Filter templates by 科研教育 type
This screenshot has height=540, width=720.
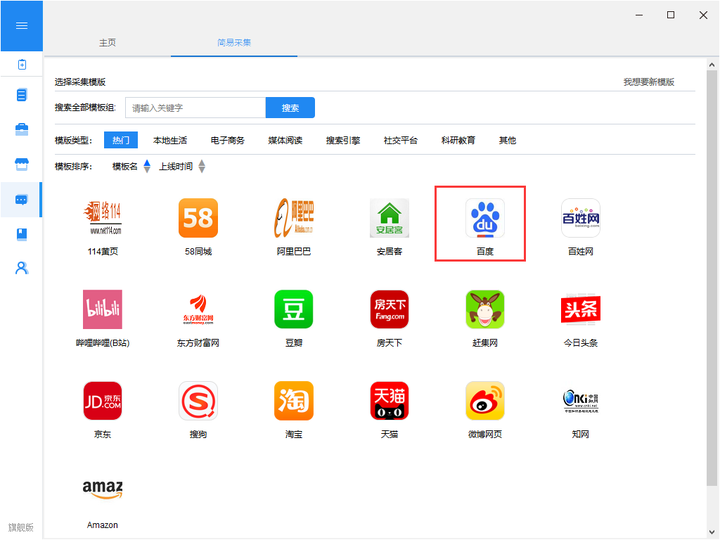point(458,140)
